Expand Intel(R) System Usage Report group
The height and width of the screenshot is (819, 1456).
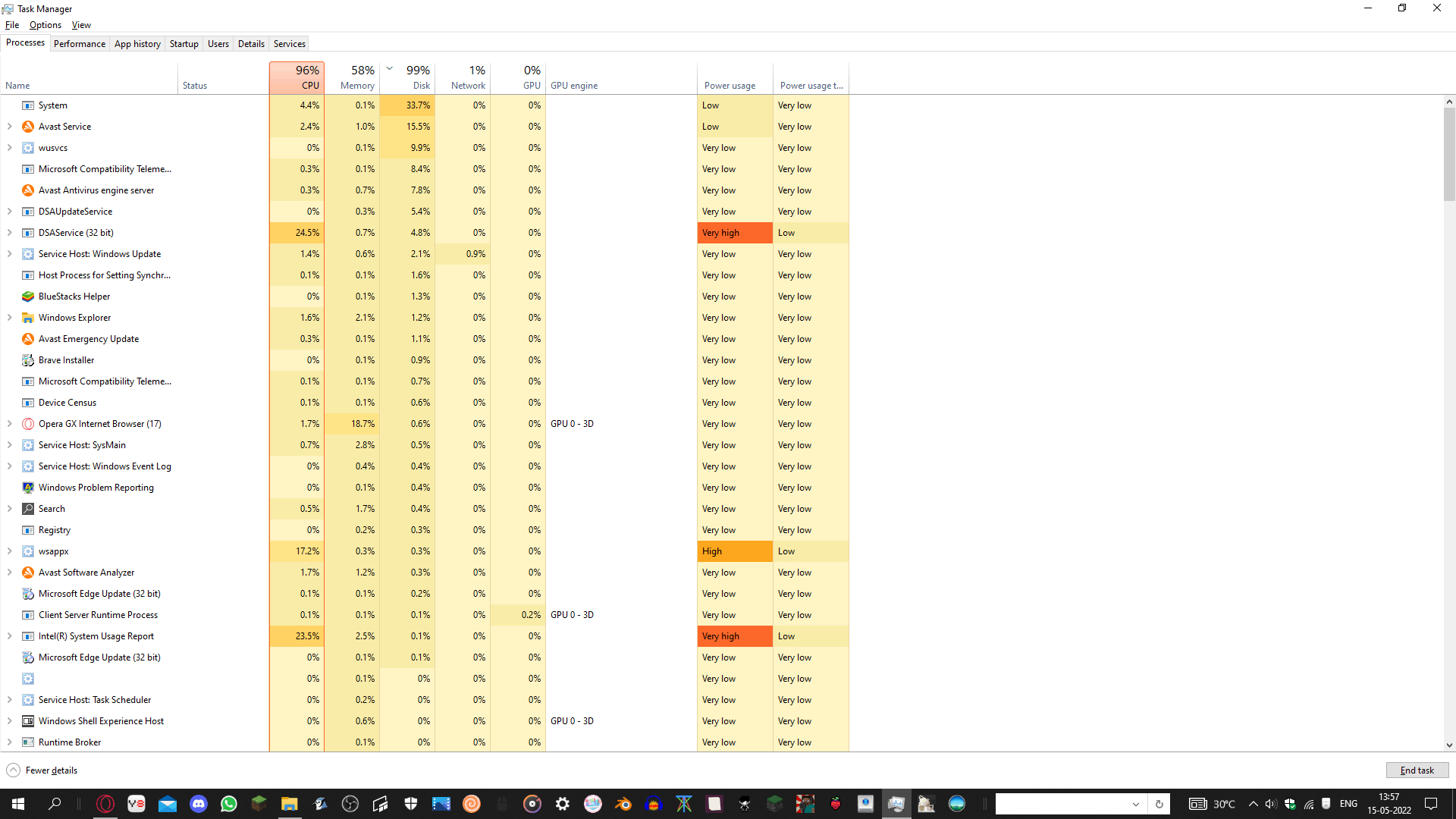click(x=9, y=636)
